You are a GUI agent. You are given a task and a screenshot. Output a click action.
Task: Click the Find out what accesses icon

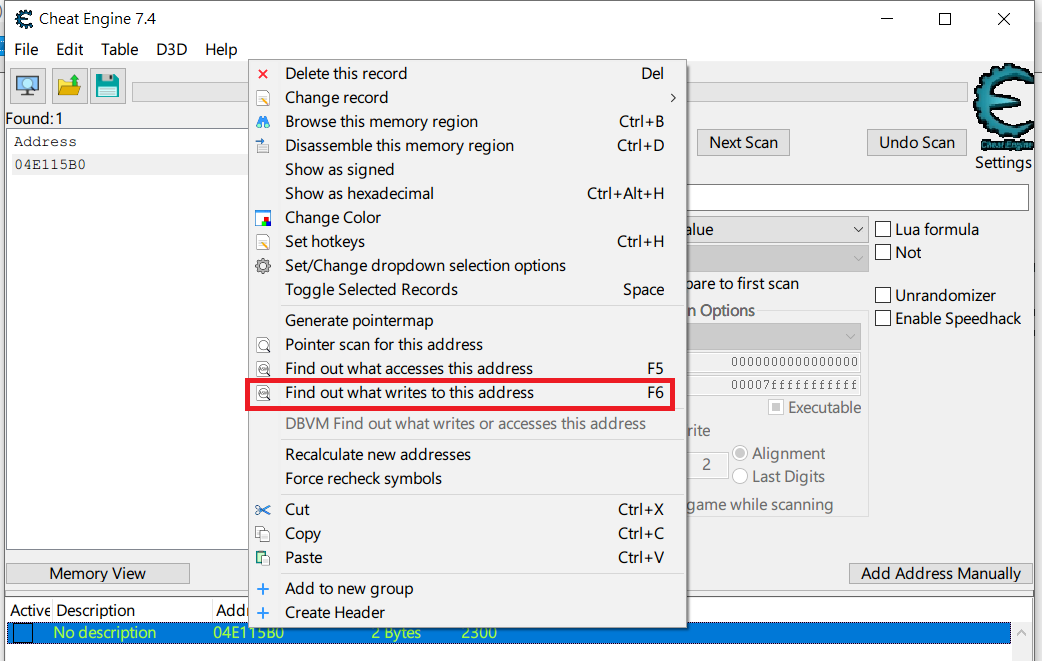click(263, 369)
